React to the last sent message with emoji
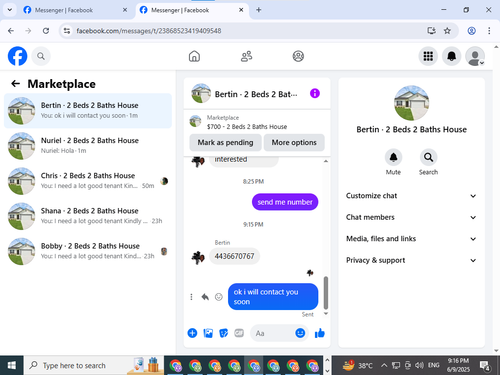The height and width of the screenshot is (375, 500). click(x=219, y=297)
